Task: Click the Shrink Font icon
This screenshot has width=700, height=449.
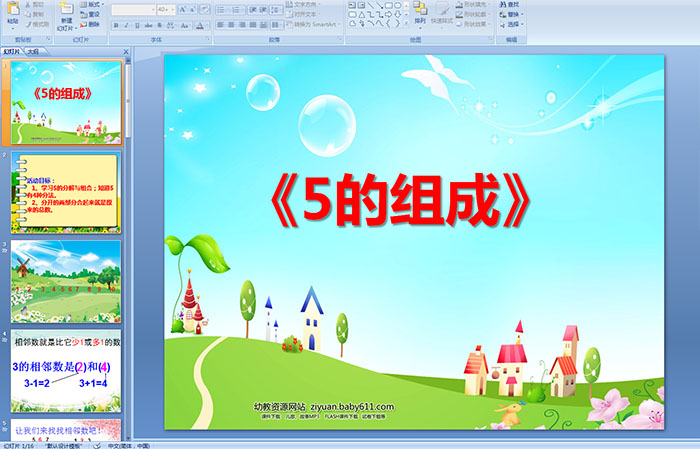Action: [x=193, y=9]
